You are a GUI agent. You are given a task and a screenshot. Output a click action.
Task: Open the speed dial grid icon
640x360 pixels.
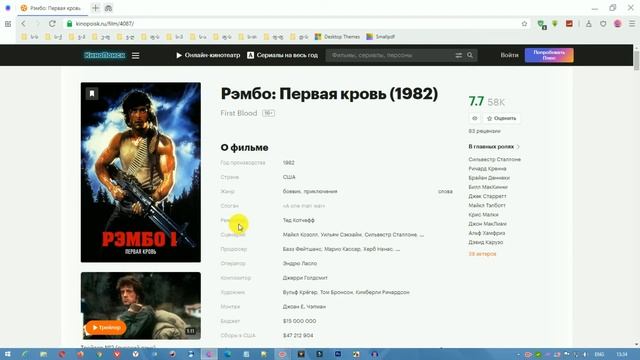[x=8, y=24]
